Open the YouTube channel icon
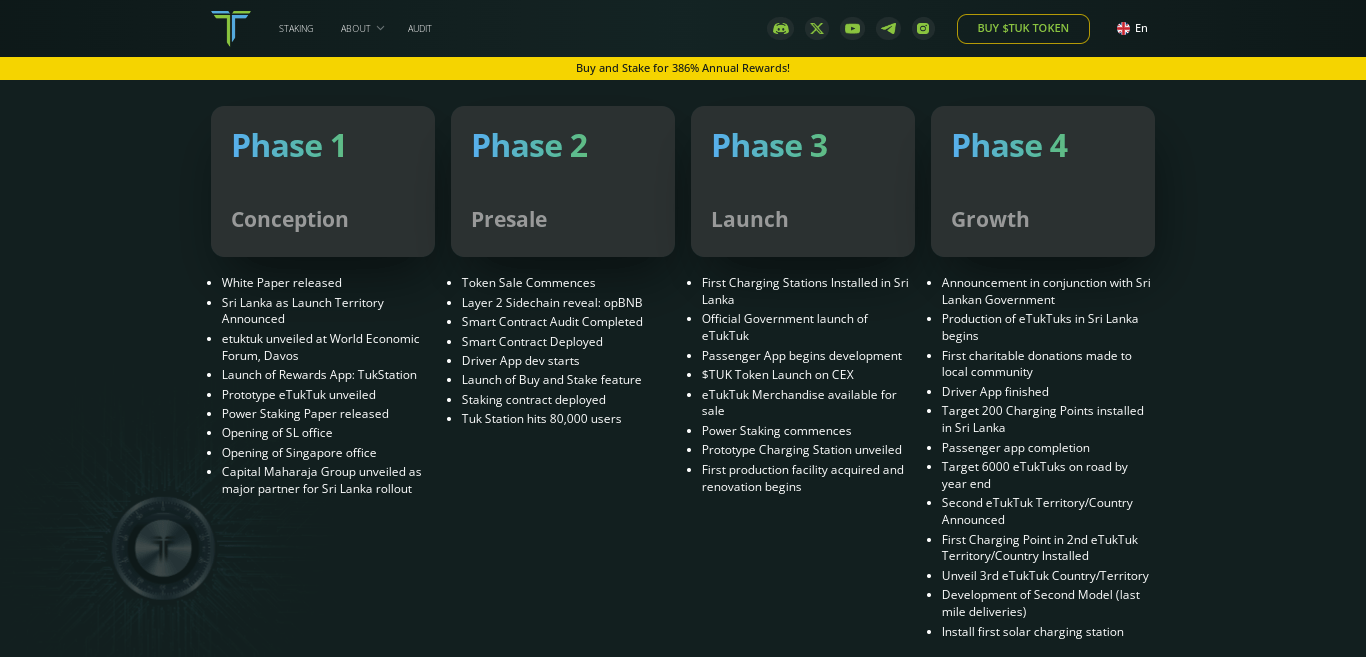 [x=852, y=28]
